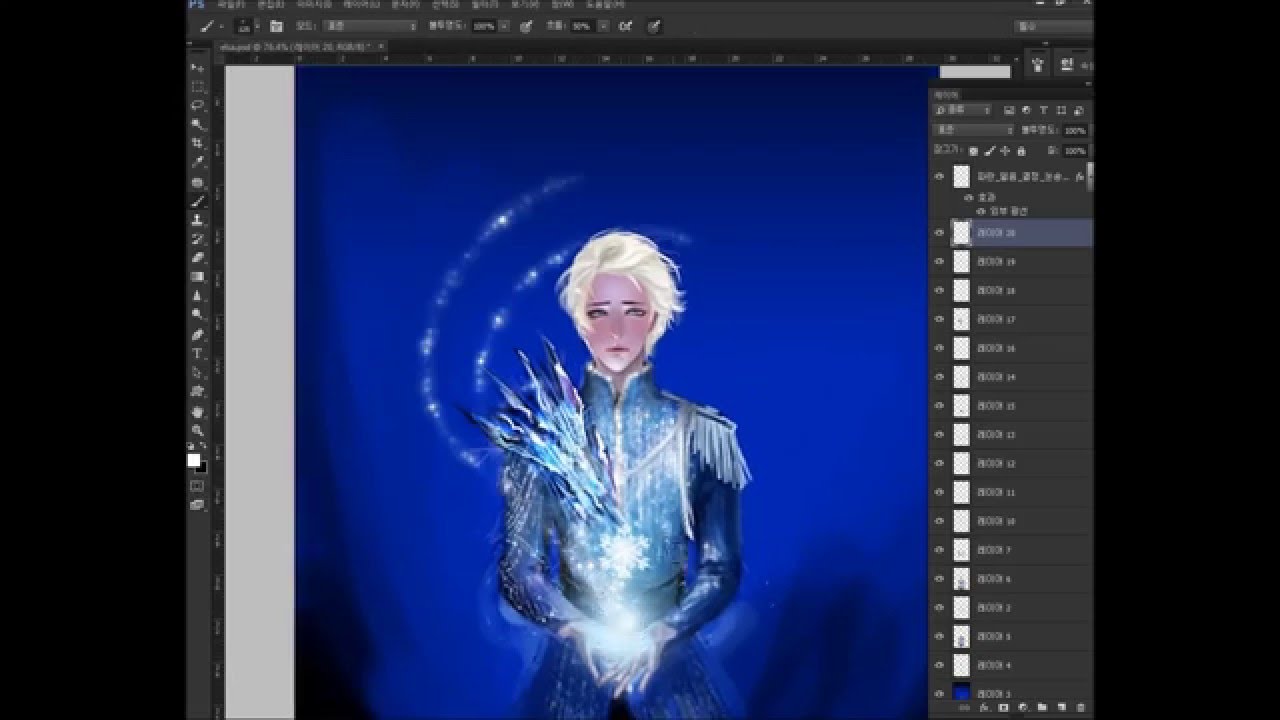Toggle visibility of the topmost layer
Image resolution: width=1280 pixels, height=720 pixels.
939,177
